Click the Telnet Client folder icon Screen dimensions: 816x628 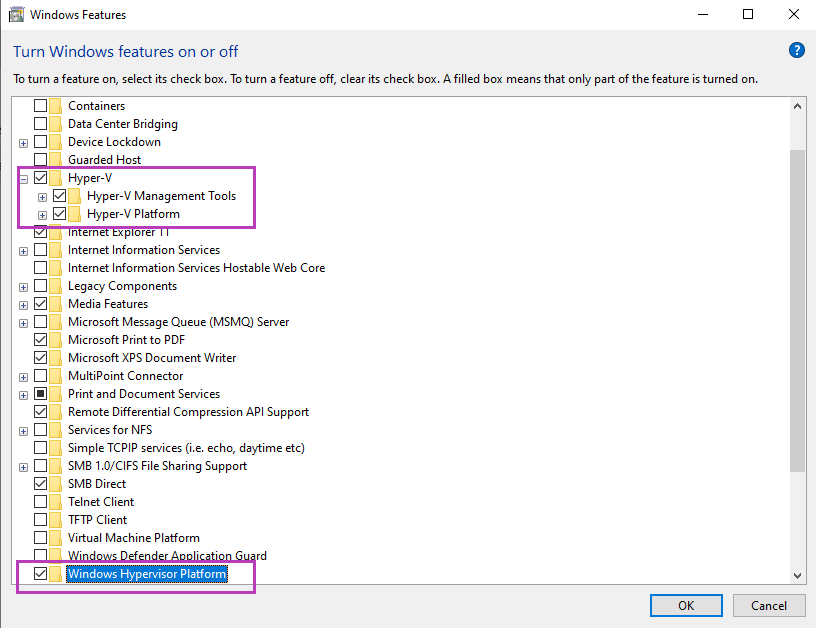coord(55,502)
